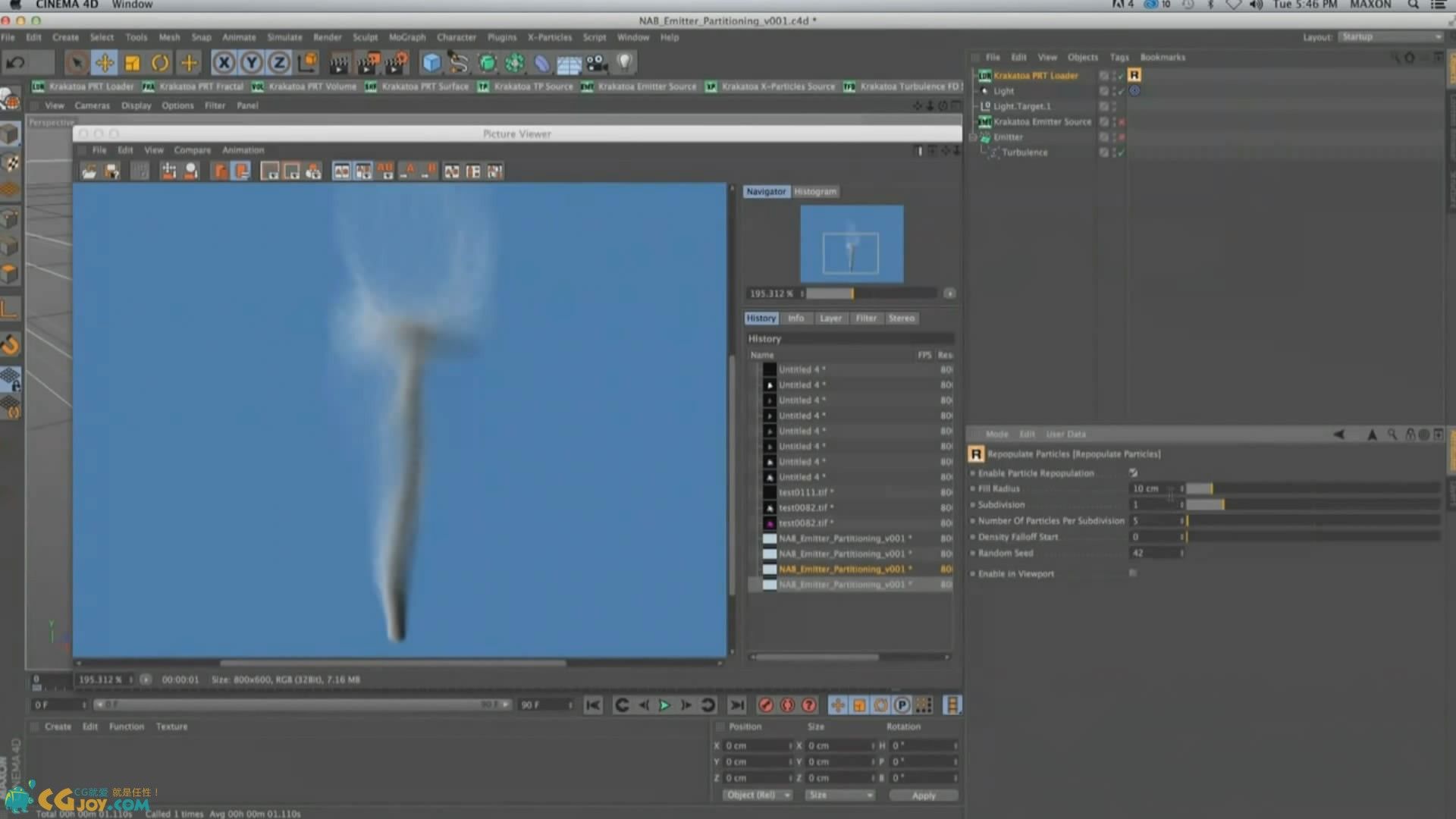Activate the Scale tool icon
This screenshot has height=819, width=1456.
point(132,63)
